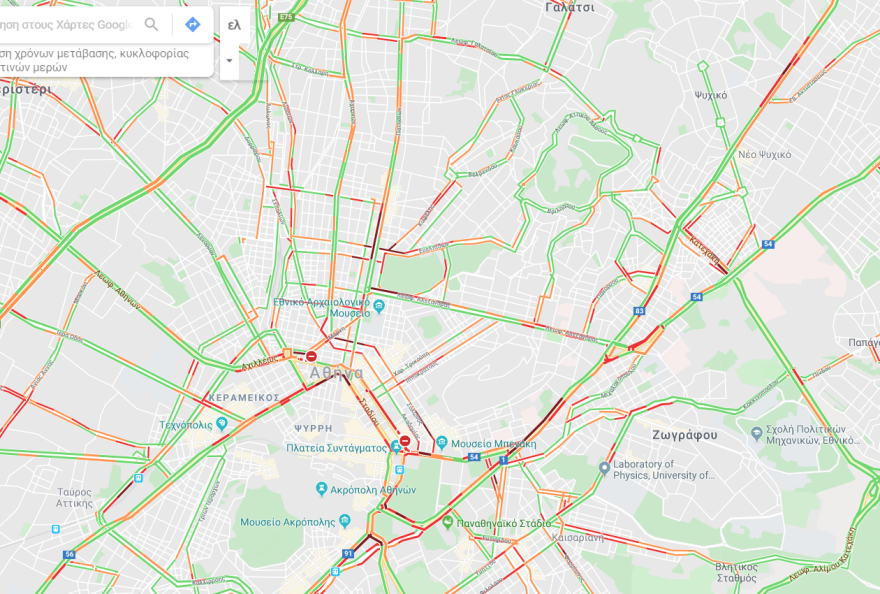This screenshot has width=880, height=594.
Task: Select the Syntagma Square station icon
Action: [396, 447]
